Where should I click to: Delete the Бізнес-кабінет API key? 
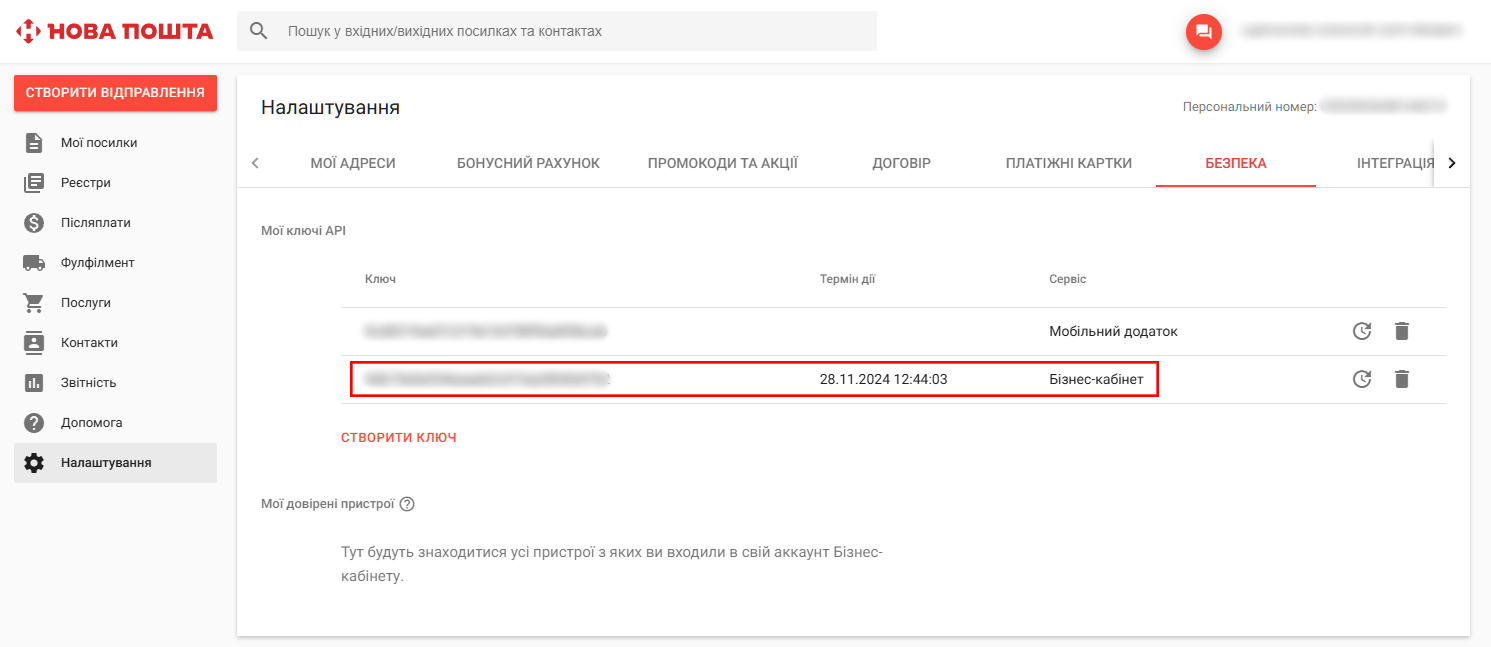pos(1402,379)
